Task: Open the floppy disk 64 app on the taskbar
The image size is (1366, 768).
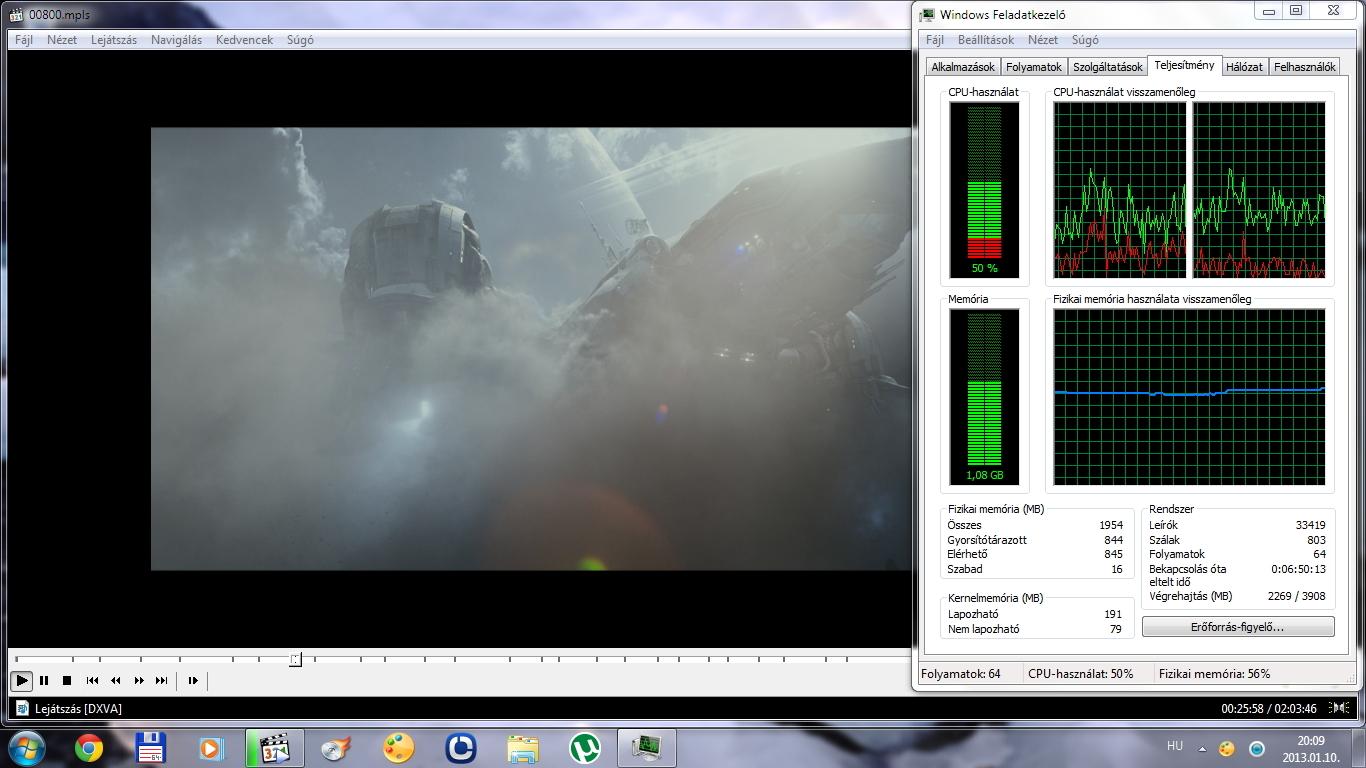Action: coord(150,748)
